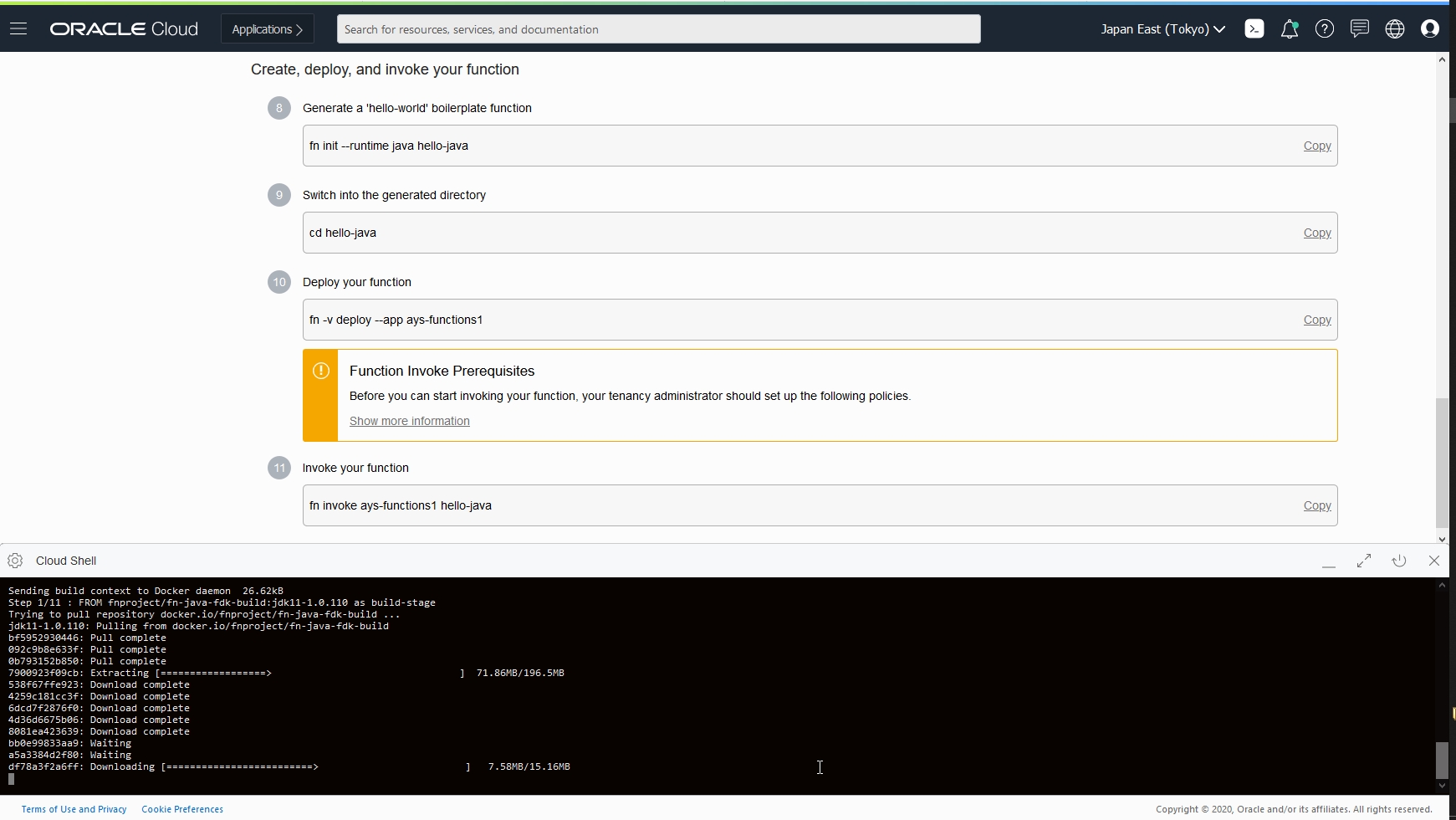Click the df78a3f2a6ff Downloading progress line

click(x=289, y=766)
